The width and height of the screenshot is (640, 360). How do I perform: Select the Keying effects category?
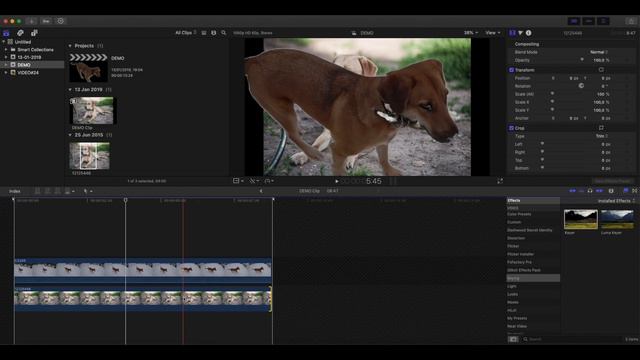[x=533, y=278]
